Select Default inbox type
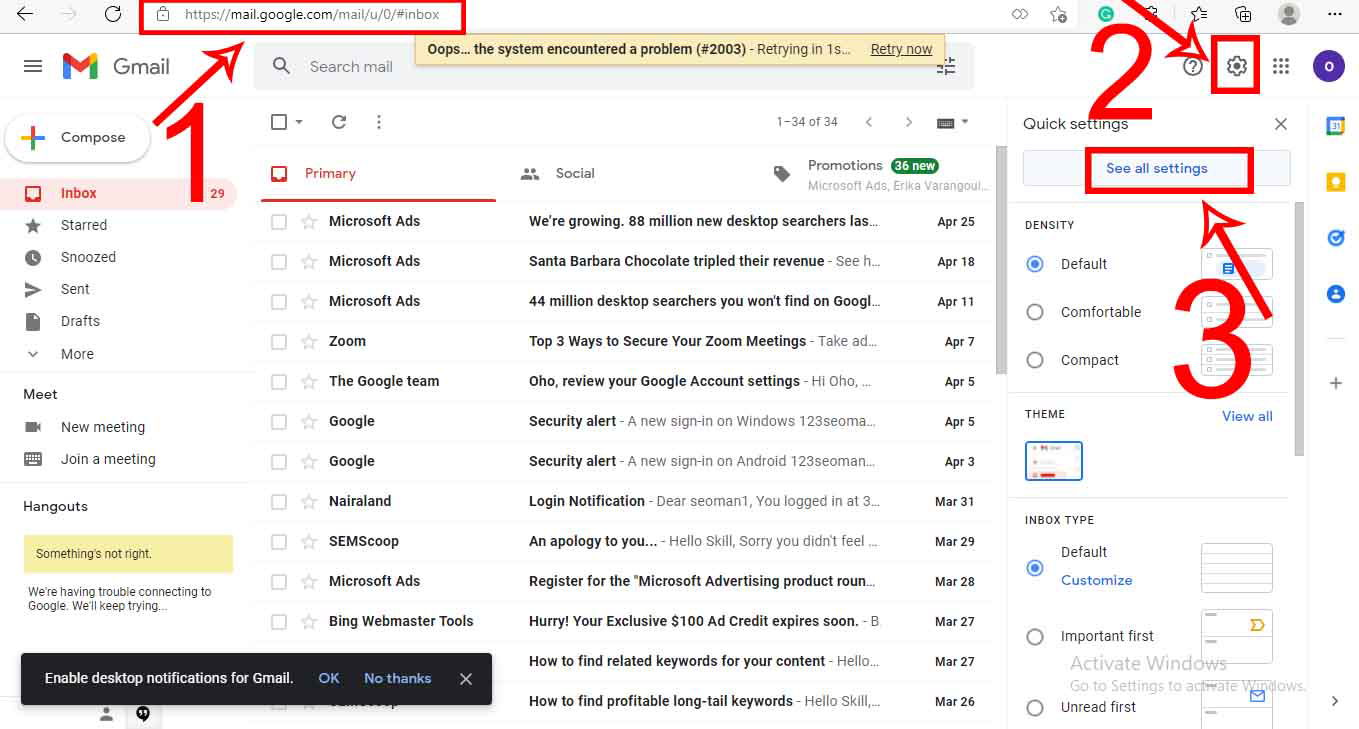Screen dimensions: 1359x729 [x=1035, y=568]
